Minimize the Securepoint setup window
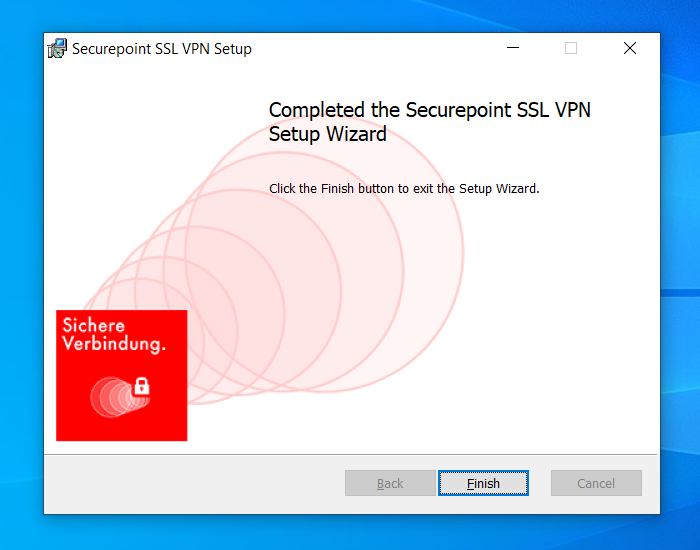 513,48
